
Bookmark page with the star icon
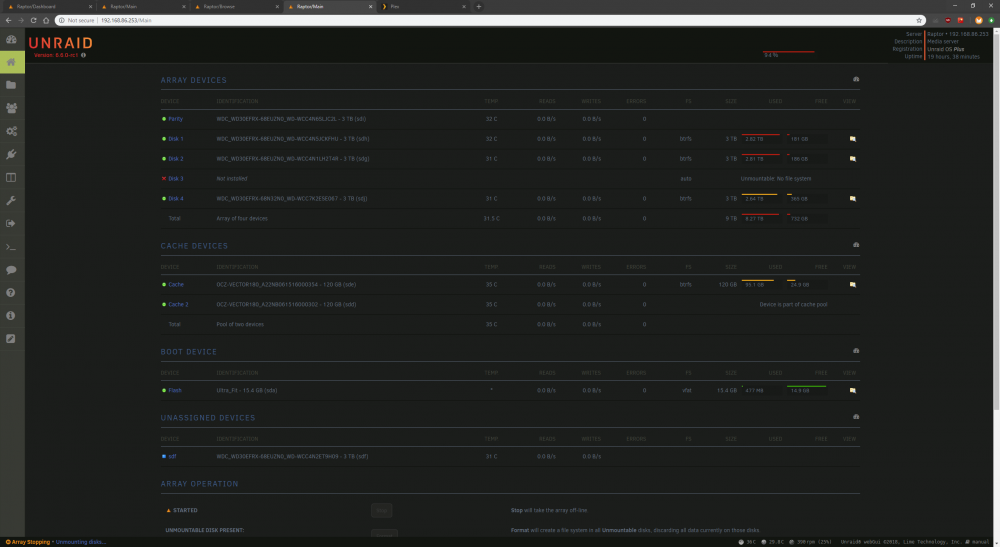coord(919,20)
